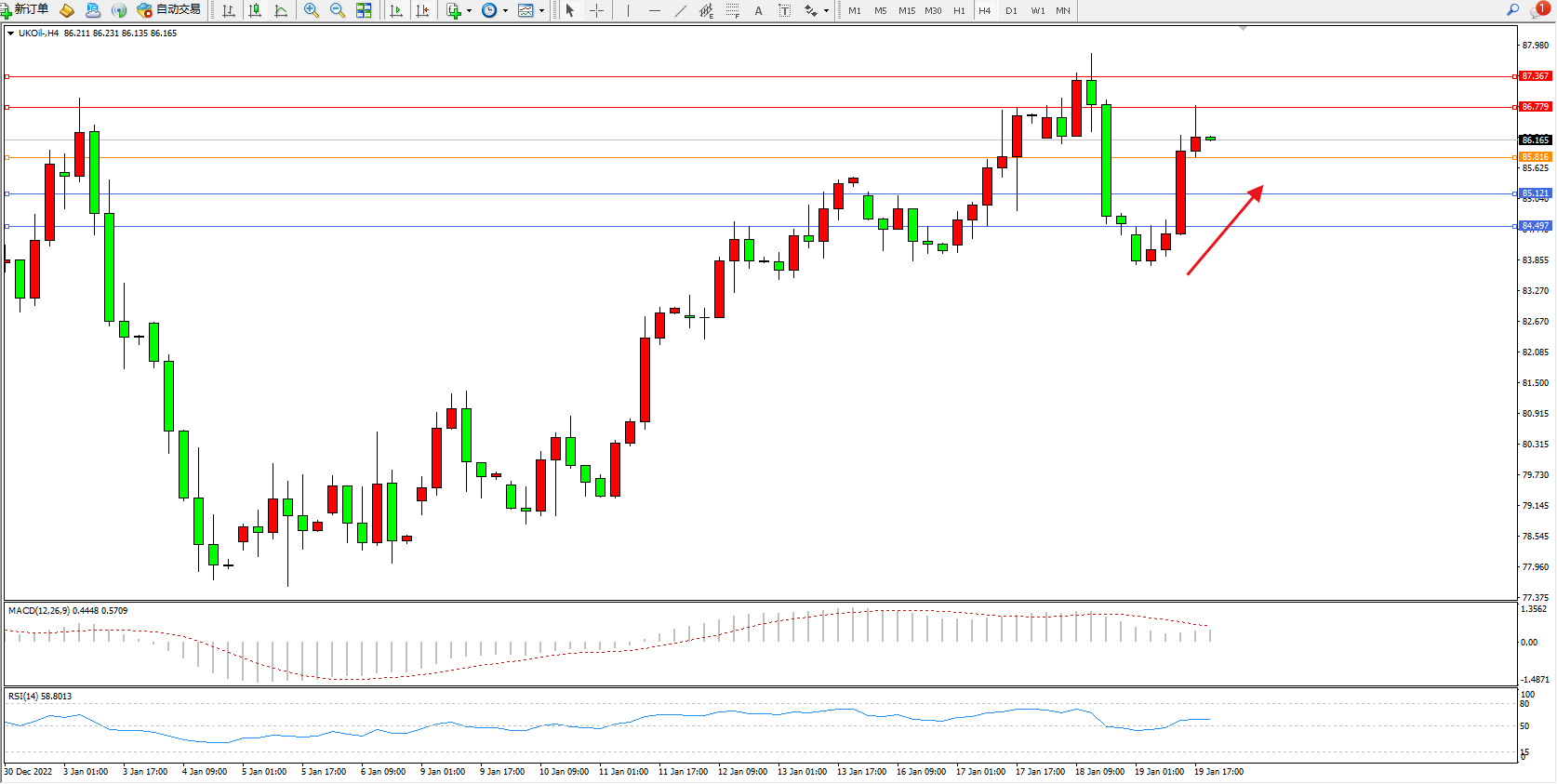Tile chart windows with the grid icon
The height and width of the screenshot is (784, 1557).
pyautogui.click(x=364, y=10)
